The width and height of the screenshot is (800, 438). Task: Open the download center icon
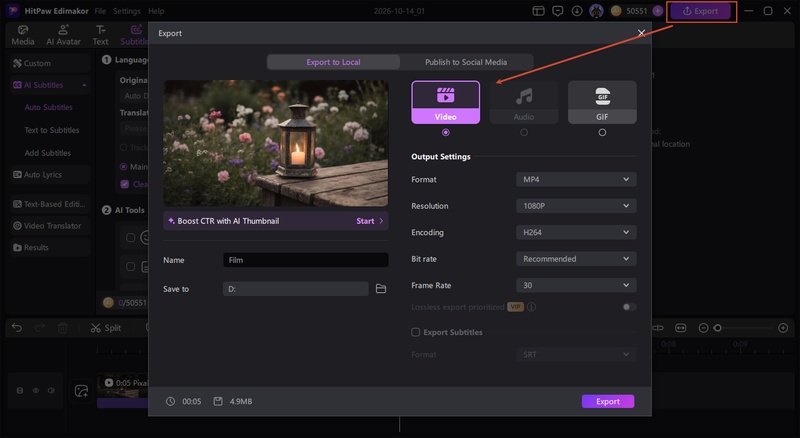(577, 11)
